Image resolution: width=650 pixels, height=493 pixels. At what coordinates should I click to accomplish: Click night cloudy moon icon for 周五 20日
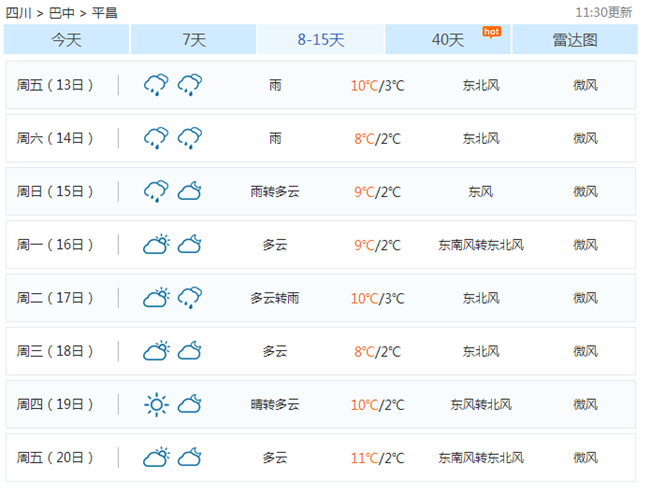[190, 457]
